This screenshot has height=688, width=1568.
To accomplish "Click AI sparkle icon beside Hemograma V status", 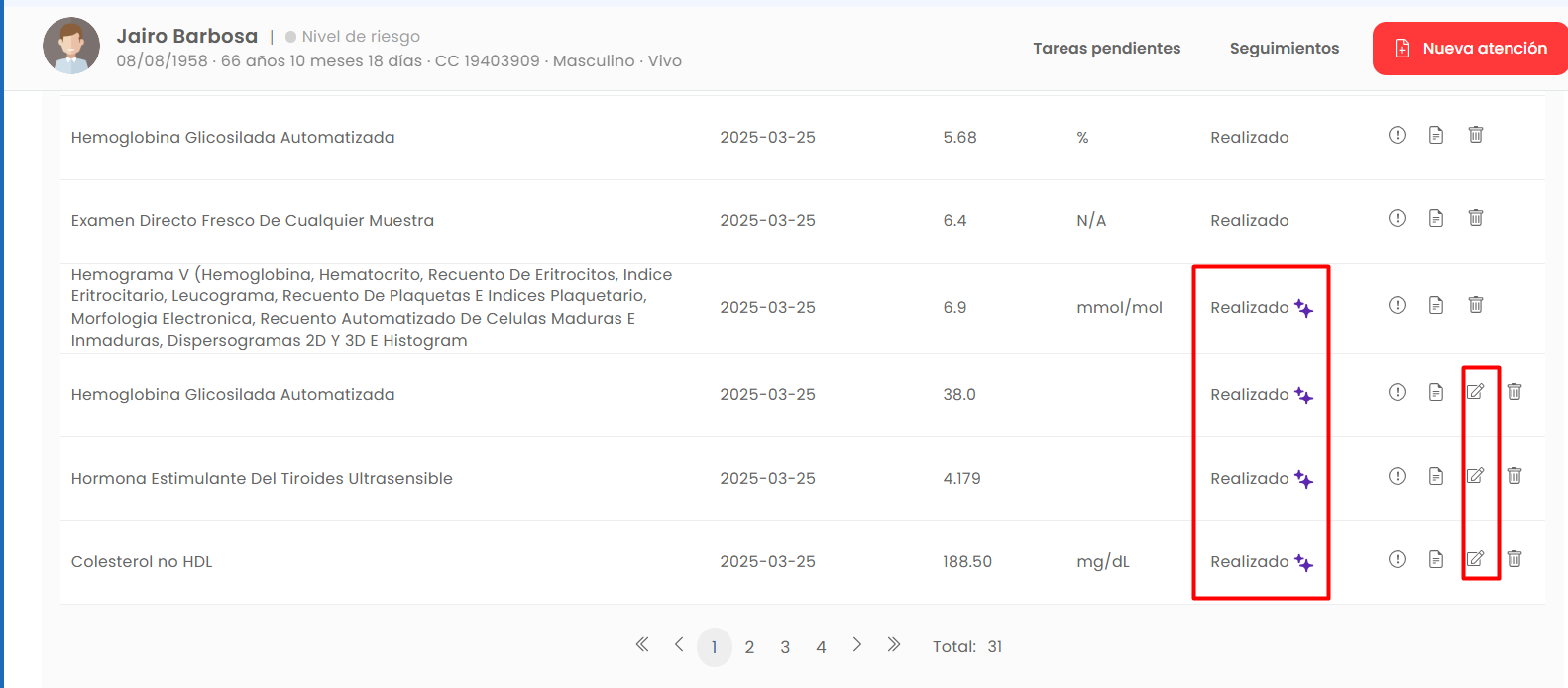I will pyautogui.click(x=1304, y=309).
